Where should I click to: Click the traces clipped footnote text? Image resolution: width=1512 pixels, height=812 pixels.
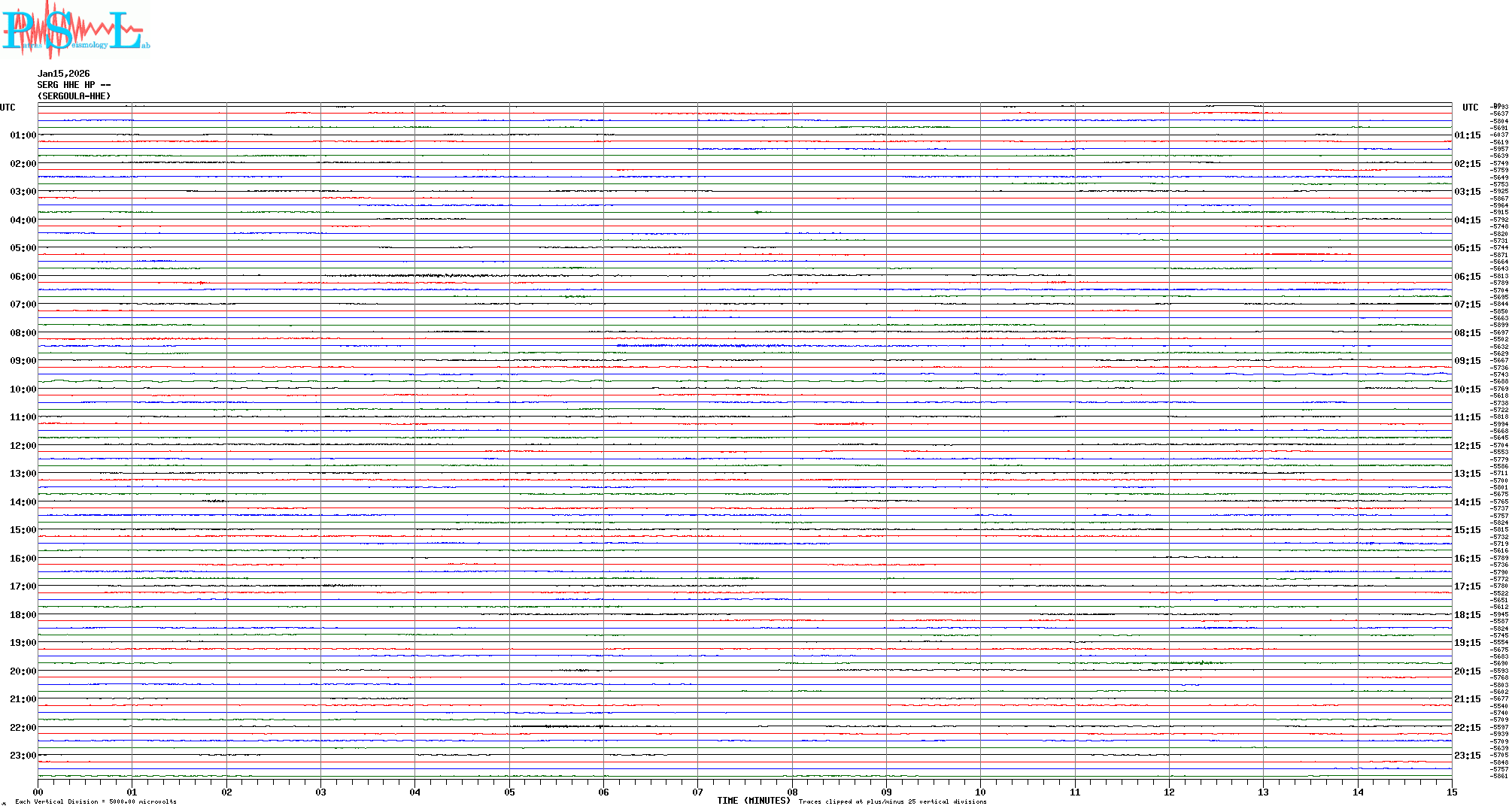[x=892, y=801]
